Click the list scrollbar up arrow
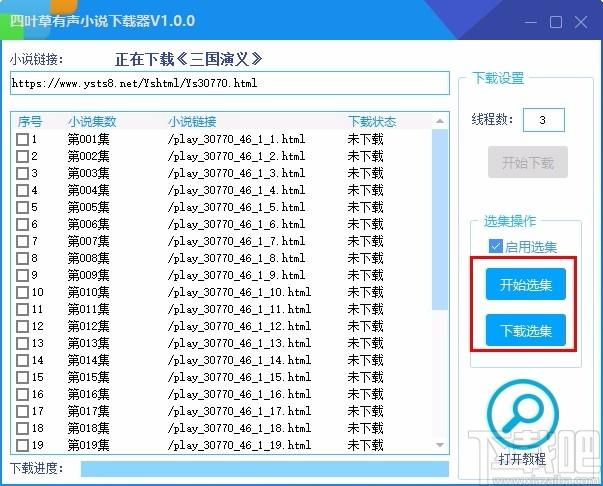 [x=440, y=121]
